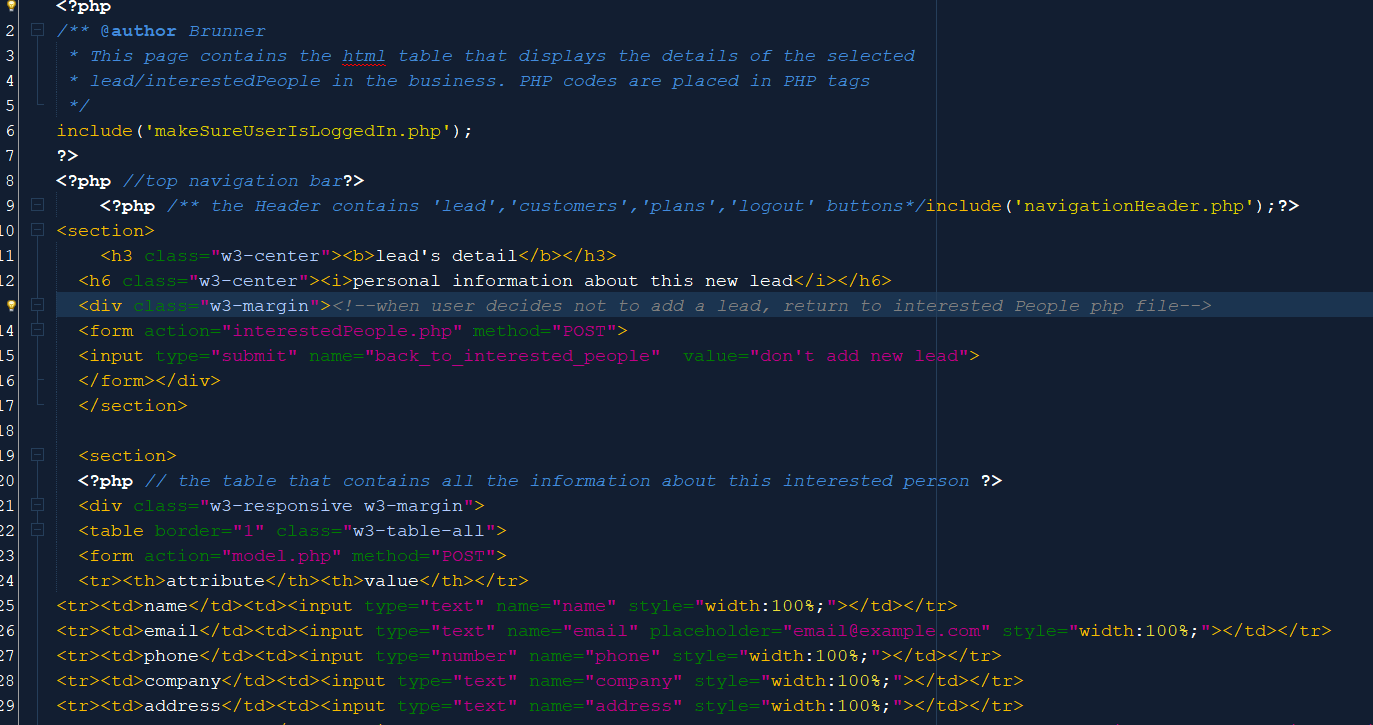The height and width of the screenshot is (725, 1373).
Task: Click the "back_to_interested_people" name value
Action: tap(512, 356)
